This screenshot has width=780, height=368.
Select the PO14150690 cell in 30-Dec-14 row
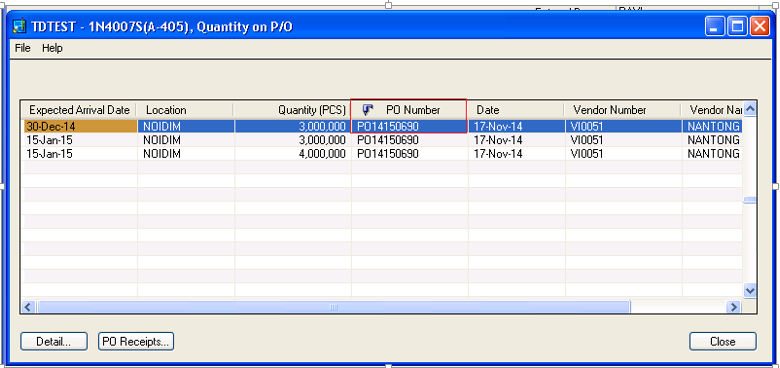point(409,126)
